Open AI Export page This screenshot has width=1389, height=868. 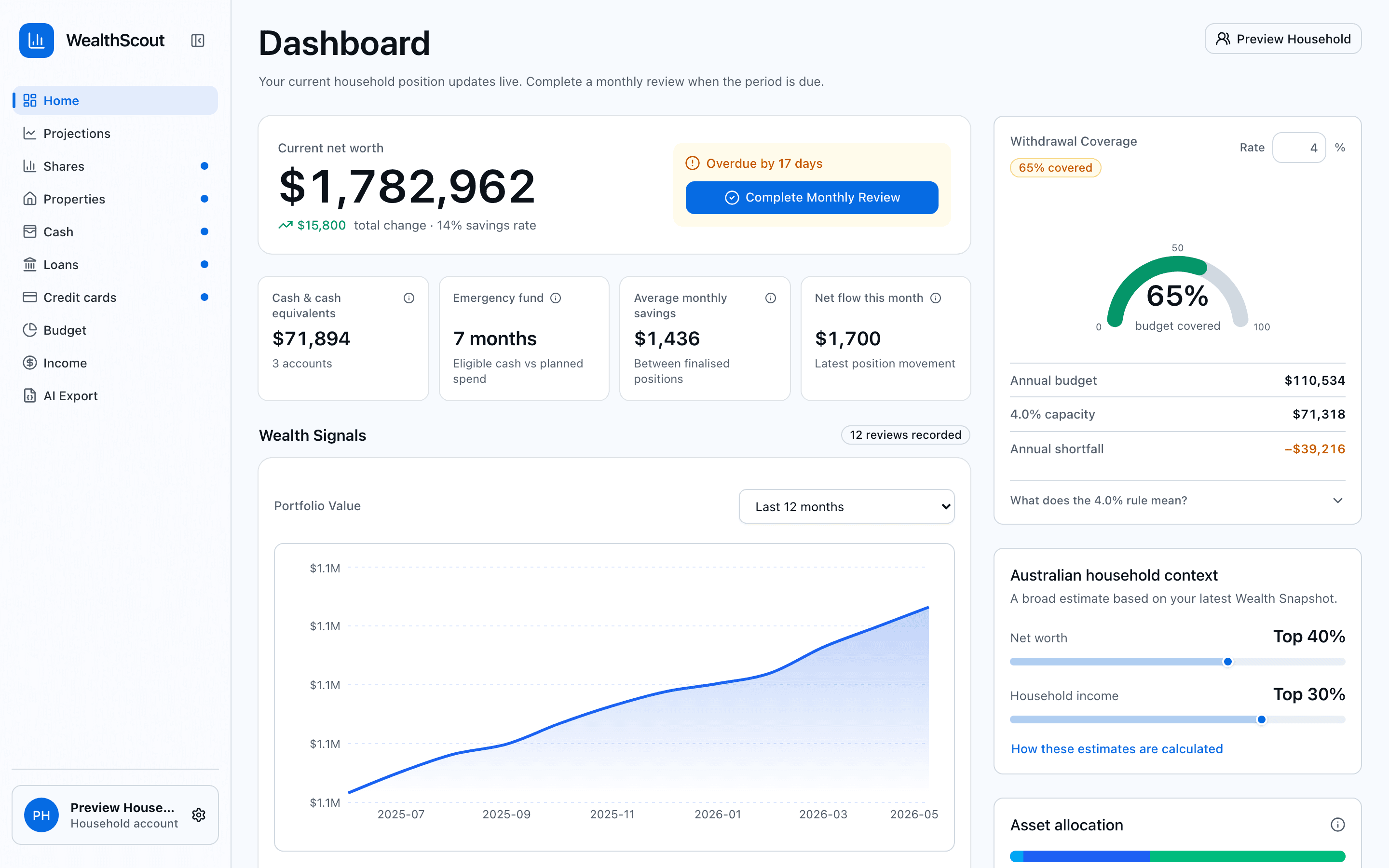pos(115,395)
